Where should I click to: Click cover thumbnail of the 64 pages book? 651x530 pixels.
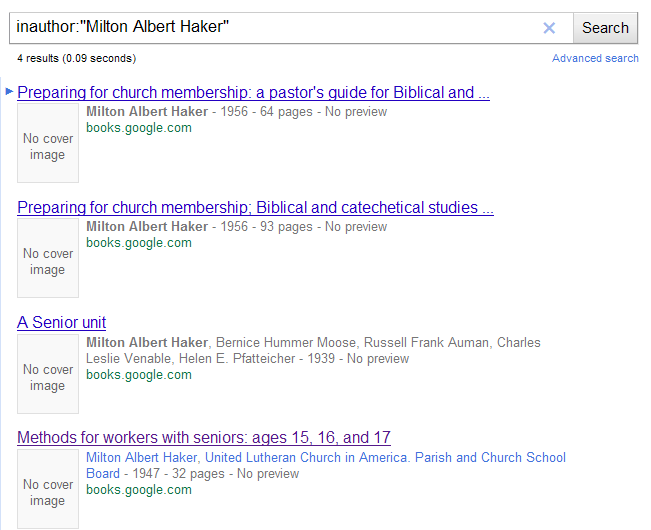tap(48, 143)
